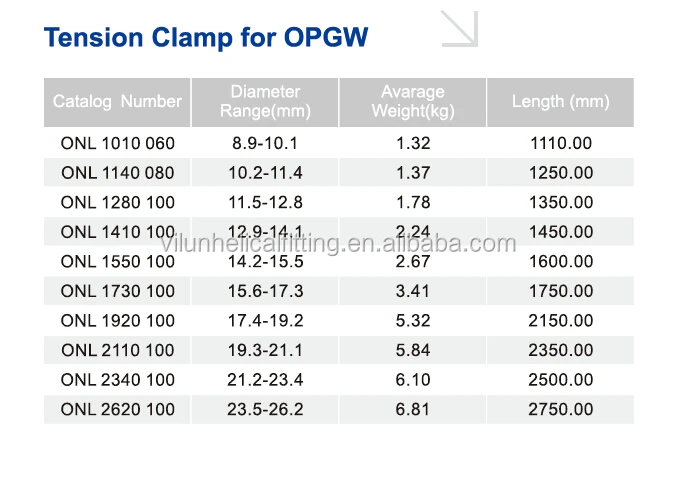This screenshot has height=487, width=675.
Task: Select catalog entry ONL 1010 060
Action: tap(117, 143)
